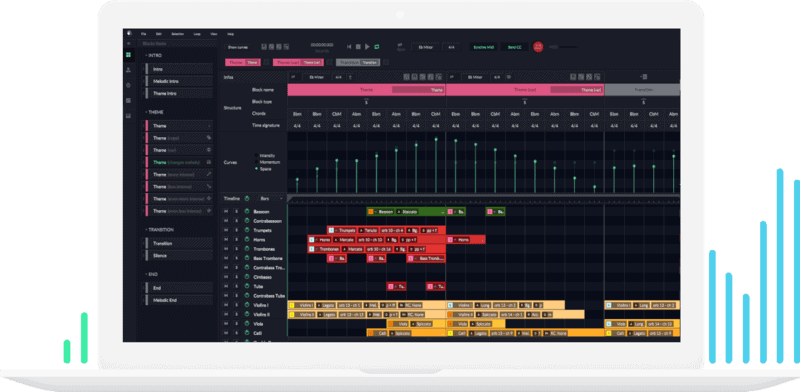
Task: Solo the Celli track
Action: 236,333
